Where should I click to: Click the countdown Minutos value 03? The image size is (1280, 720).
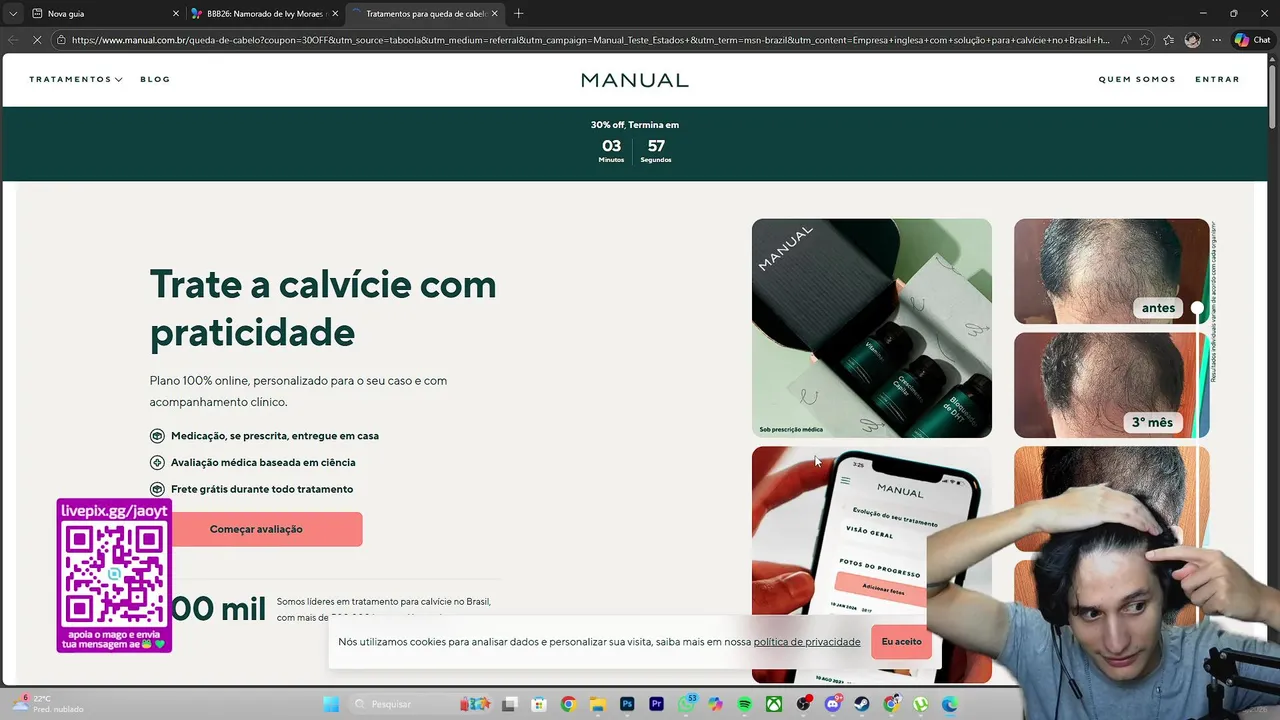point(611,146)
